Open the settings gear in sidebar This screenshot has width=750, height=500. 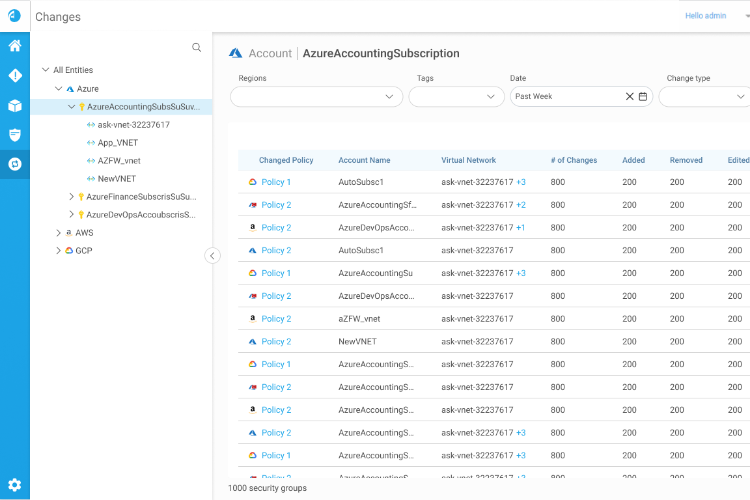pos(15,485)
